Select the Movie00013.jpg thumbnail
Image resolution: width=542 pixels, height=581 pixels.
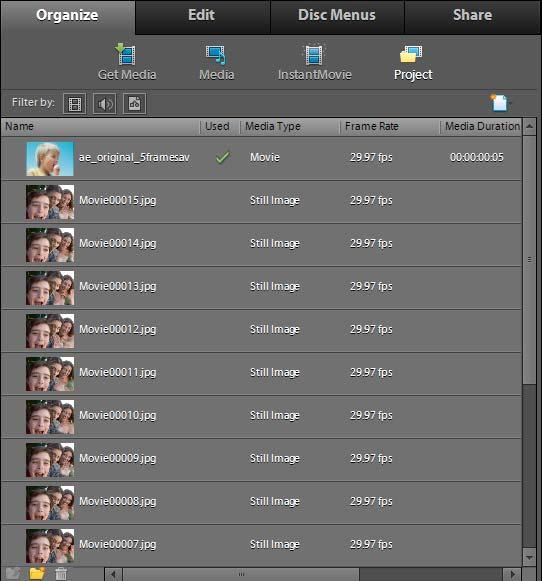[x=50, y=288]
